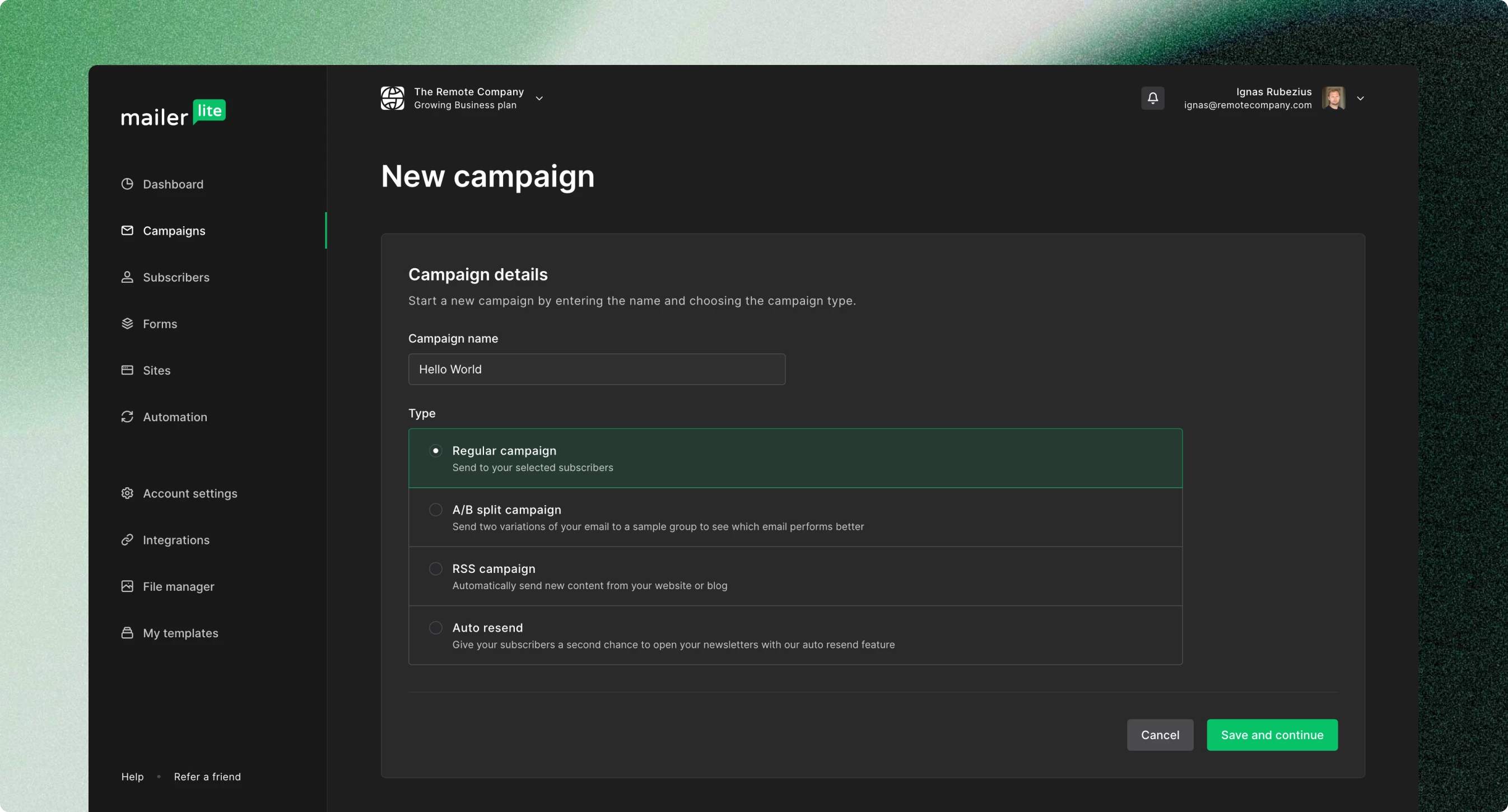Select the Auto resend radio option
1508x812 pixels.
(436, 628)
